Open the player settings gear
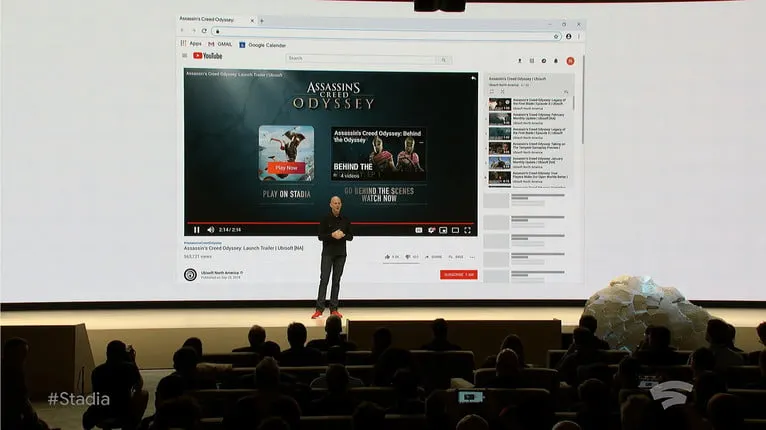The width and height of the screenshot is (766, 430). (431, 230)
